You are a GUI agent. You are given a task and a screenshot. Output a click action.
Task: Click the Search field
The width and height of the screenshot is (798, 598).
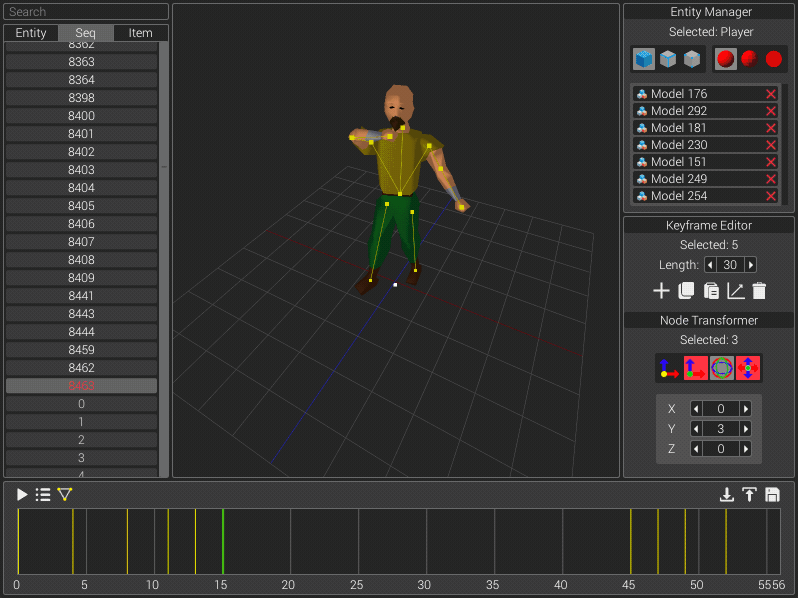point(86,12)
